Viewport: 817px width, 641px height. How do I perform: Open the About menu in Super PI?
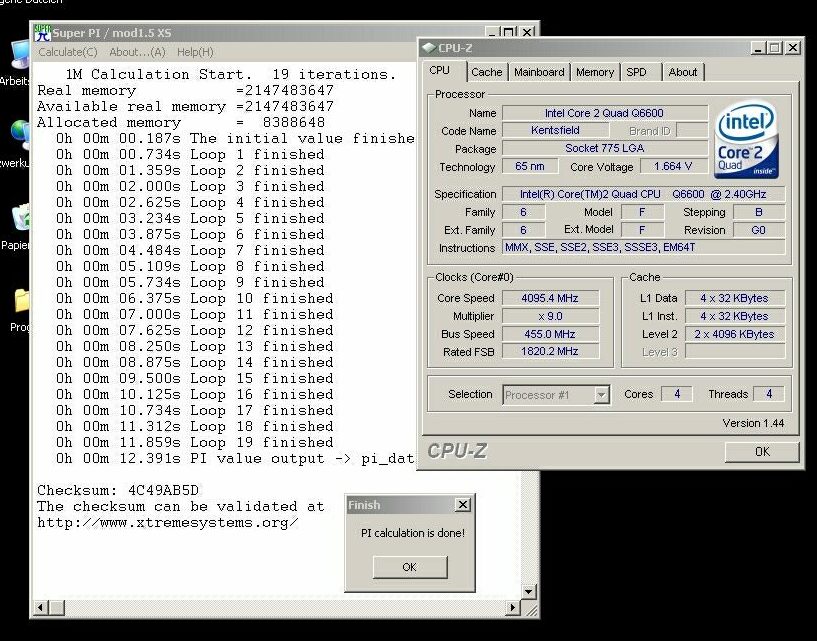click(138, 52)
